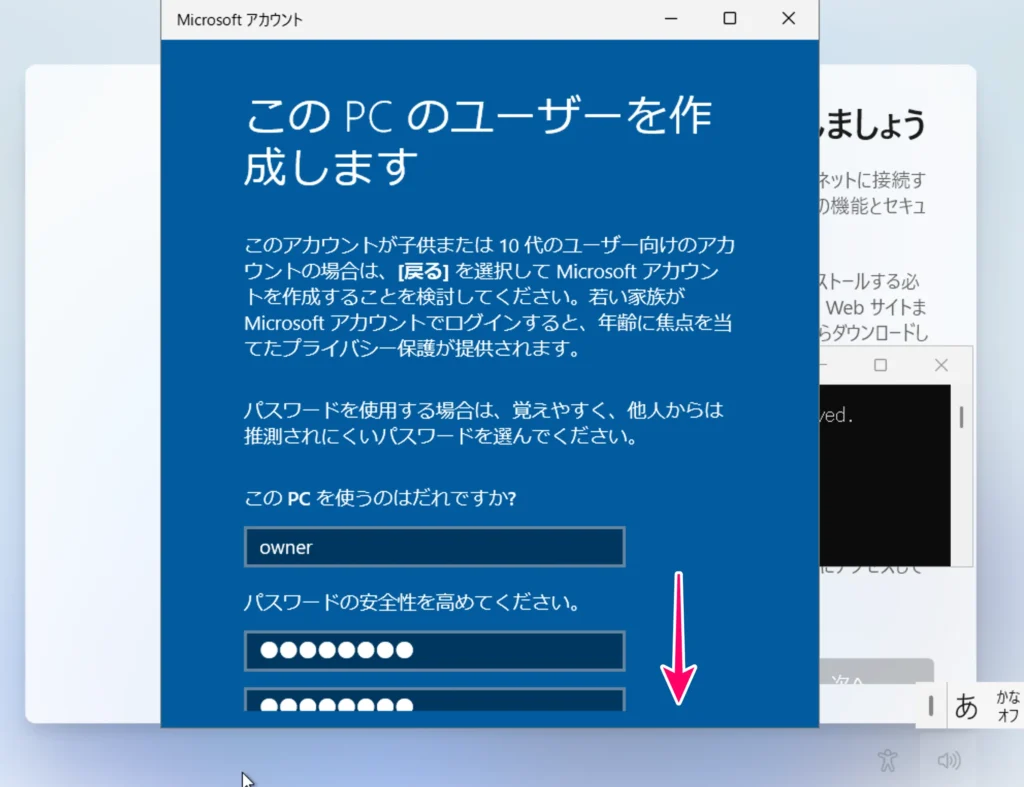Focus the first password field
1024x787 pixels.
tap(434, 650)
